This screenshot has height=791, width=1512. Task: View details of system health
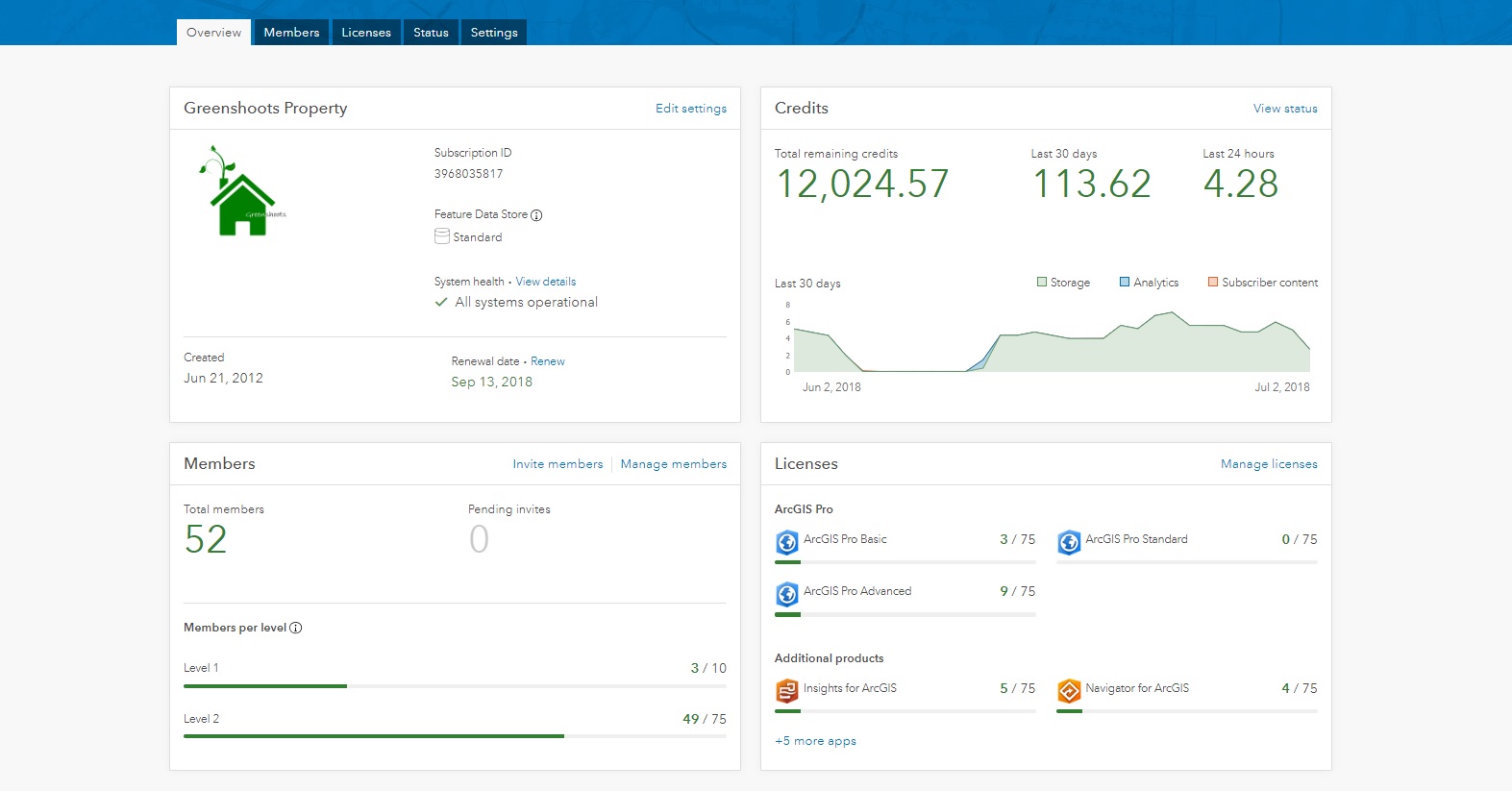546,282
